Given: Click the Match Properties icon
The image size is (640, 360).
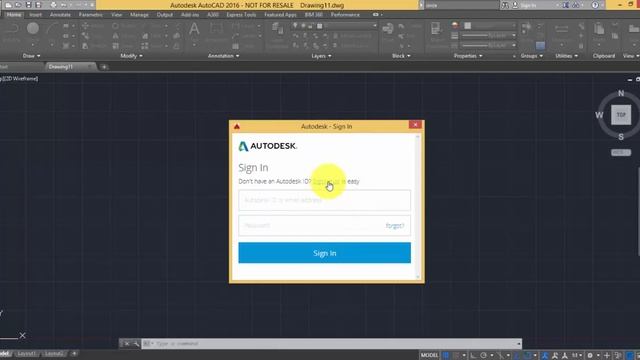Looking at the screenshot, I should [x=436, y=29].
